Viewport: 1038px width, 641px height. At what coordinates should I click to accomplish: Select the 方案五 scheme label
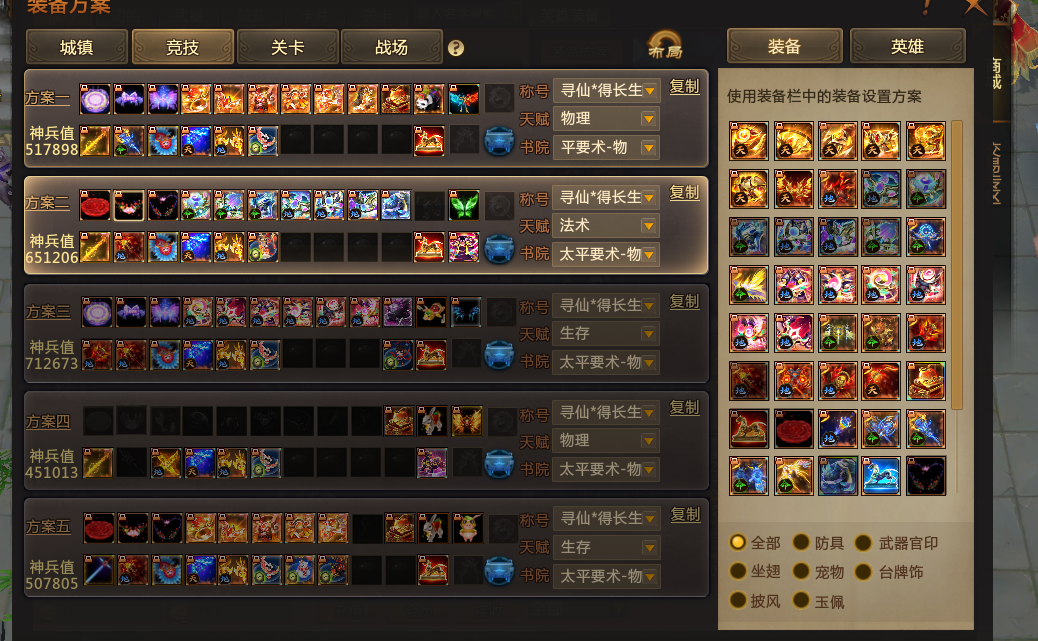(48, 526)
